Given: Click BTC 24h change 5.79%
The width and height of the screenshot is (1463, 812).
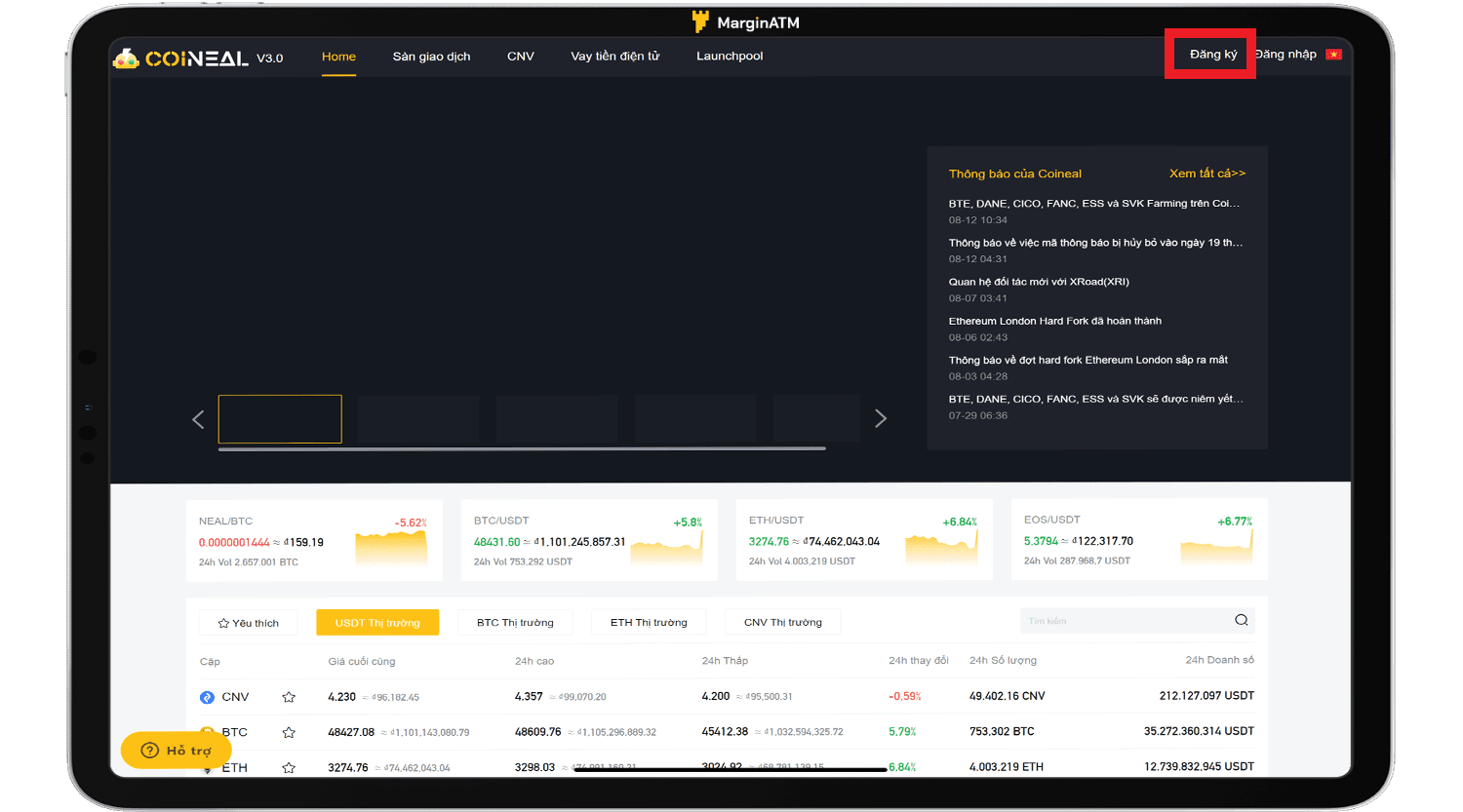Looking at the screenshot, I should pyautogui.click(x=902, y=731).
